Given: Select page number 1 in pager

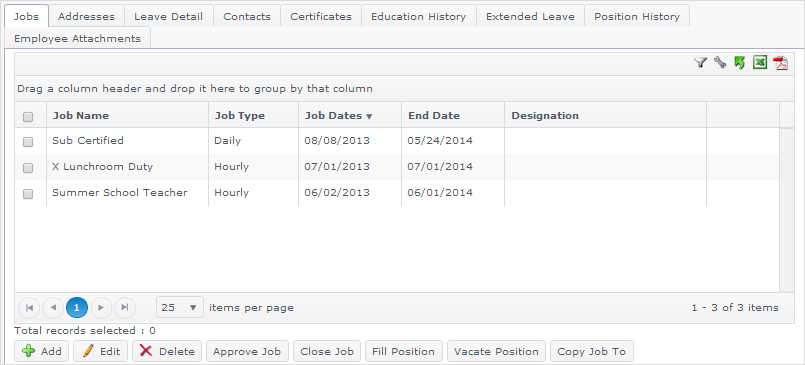Looking at the screenshot, I should (x=77, y=308).
